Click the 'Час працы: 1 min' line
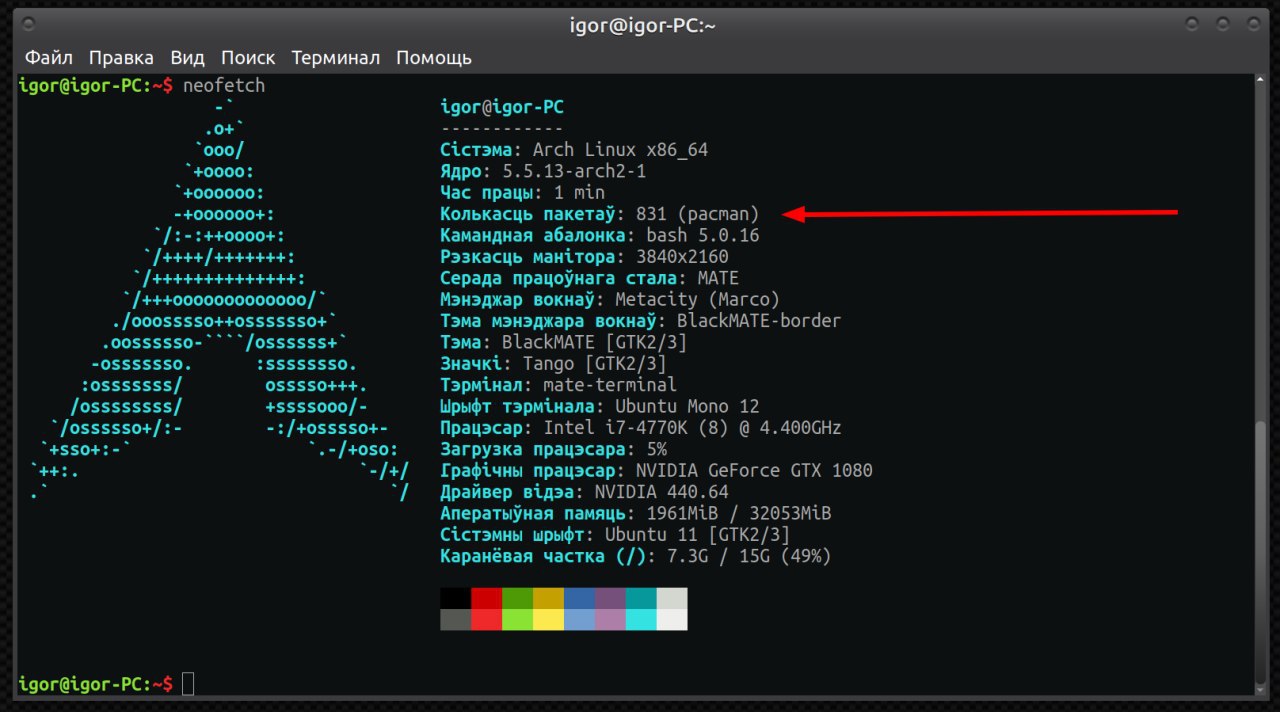This screenshot has height=712, width=1280. coord(522,193)
